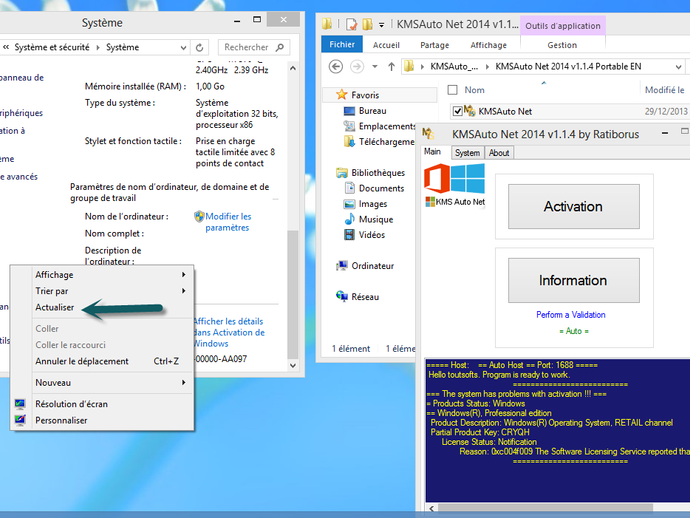This screenshot has height=518, width=690.
Task: Click the Favoris star icon
Action: pyautogui.click(x=341, y=95)
